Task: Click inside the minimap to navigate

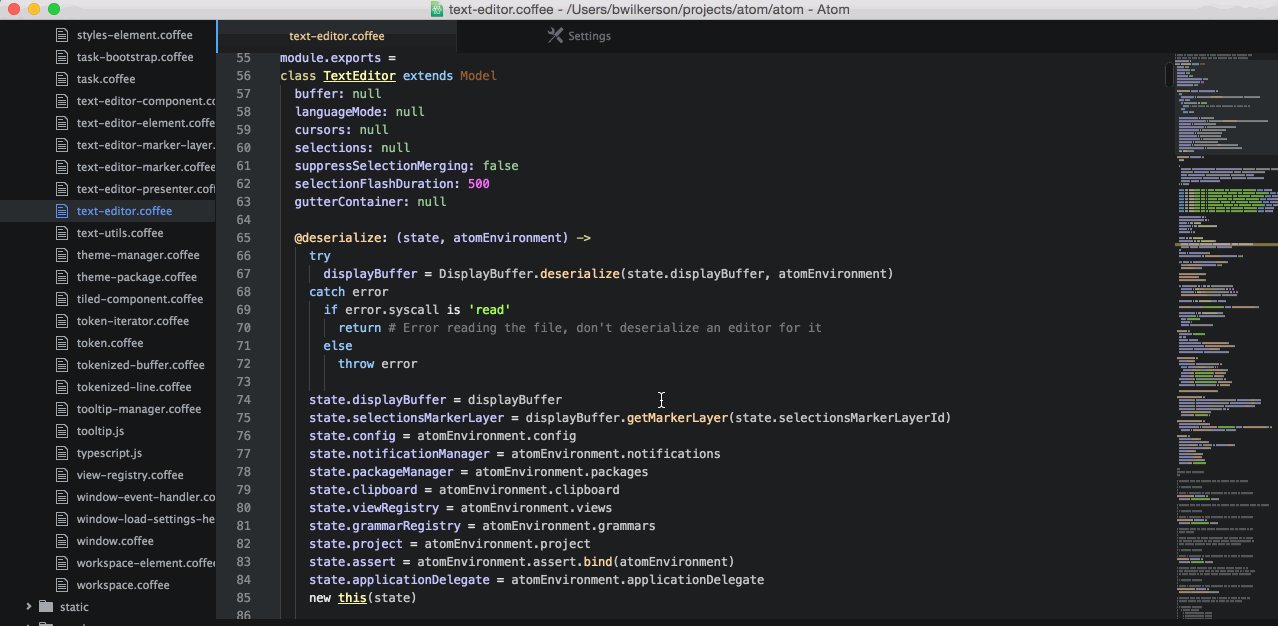Action: [x=1220, y=300]
